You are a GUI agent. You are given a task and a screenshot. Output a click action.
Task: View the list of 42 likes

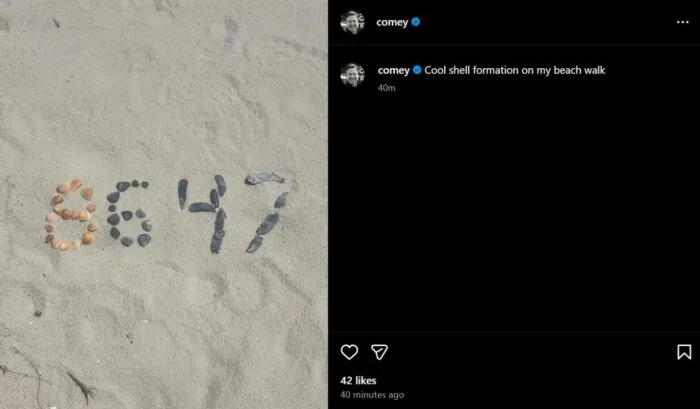pyautogui.click(x=358, y=380)
